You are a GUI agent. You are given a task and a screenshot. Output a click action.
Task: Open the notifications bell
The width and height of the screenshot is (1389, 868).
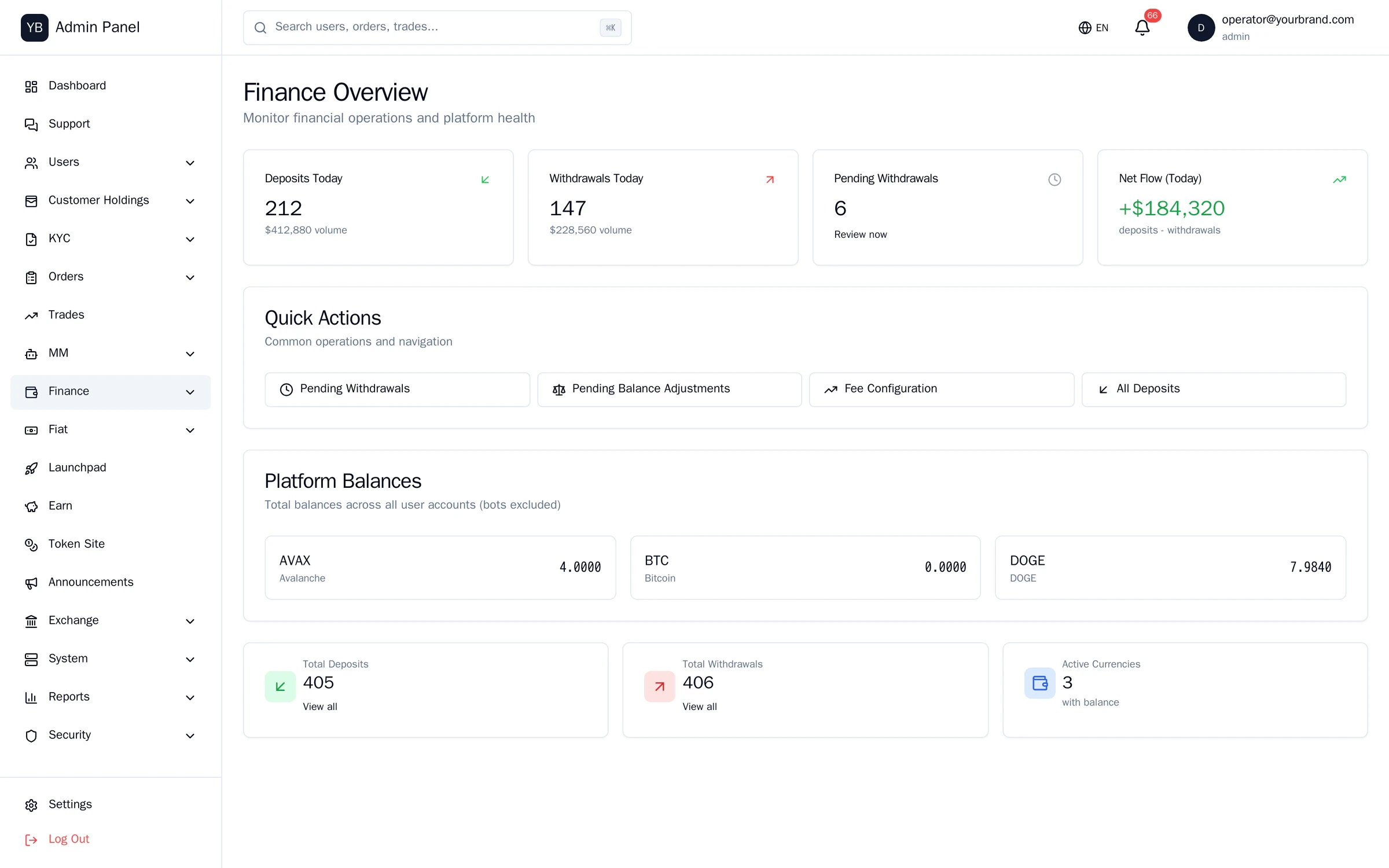coord(1142,28)
